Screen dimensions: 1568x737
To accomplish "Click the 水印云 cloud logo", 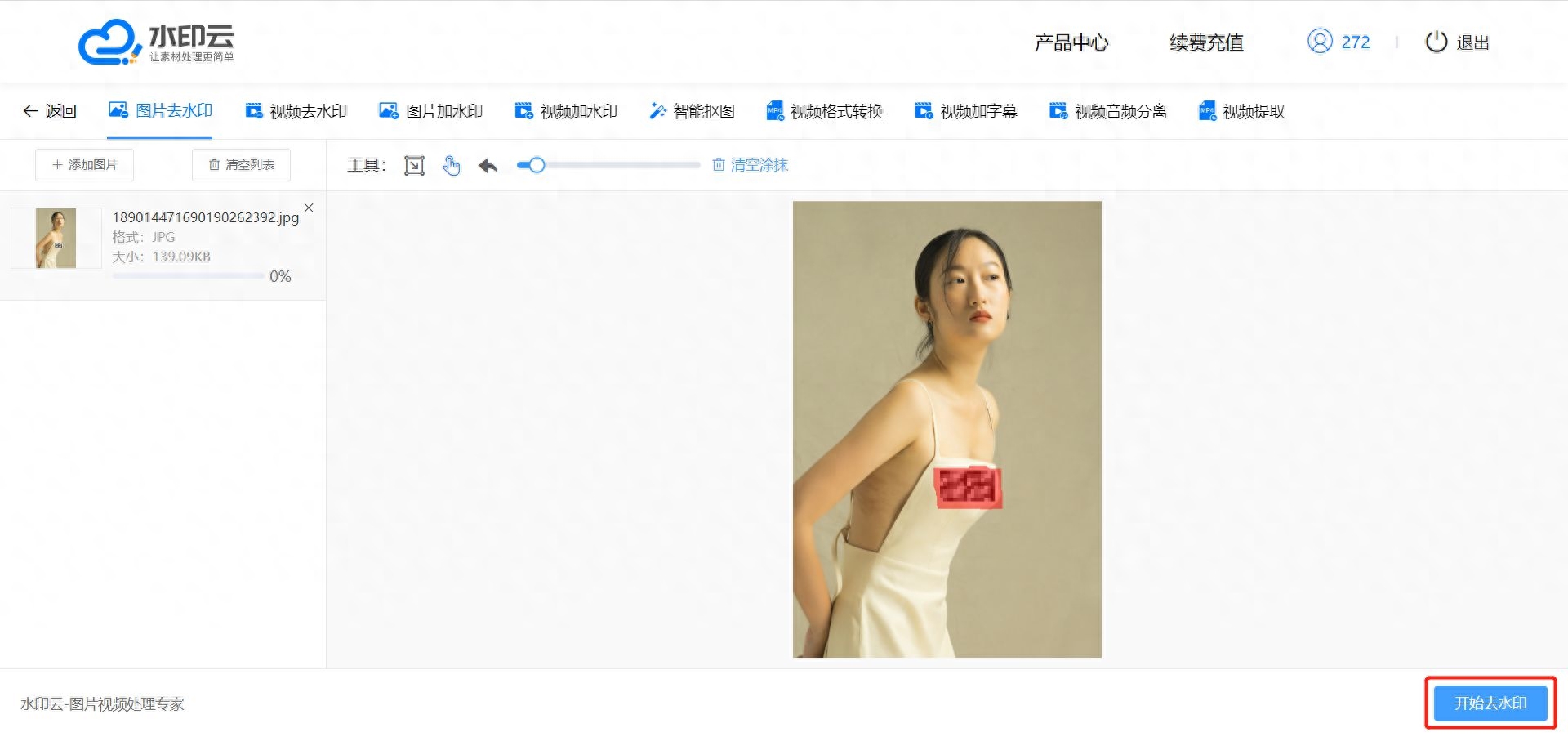I will tap(156, 42).
